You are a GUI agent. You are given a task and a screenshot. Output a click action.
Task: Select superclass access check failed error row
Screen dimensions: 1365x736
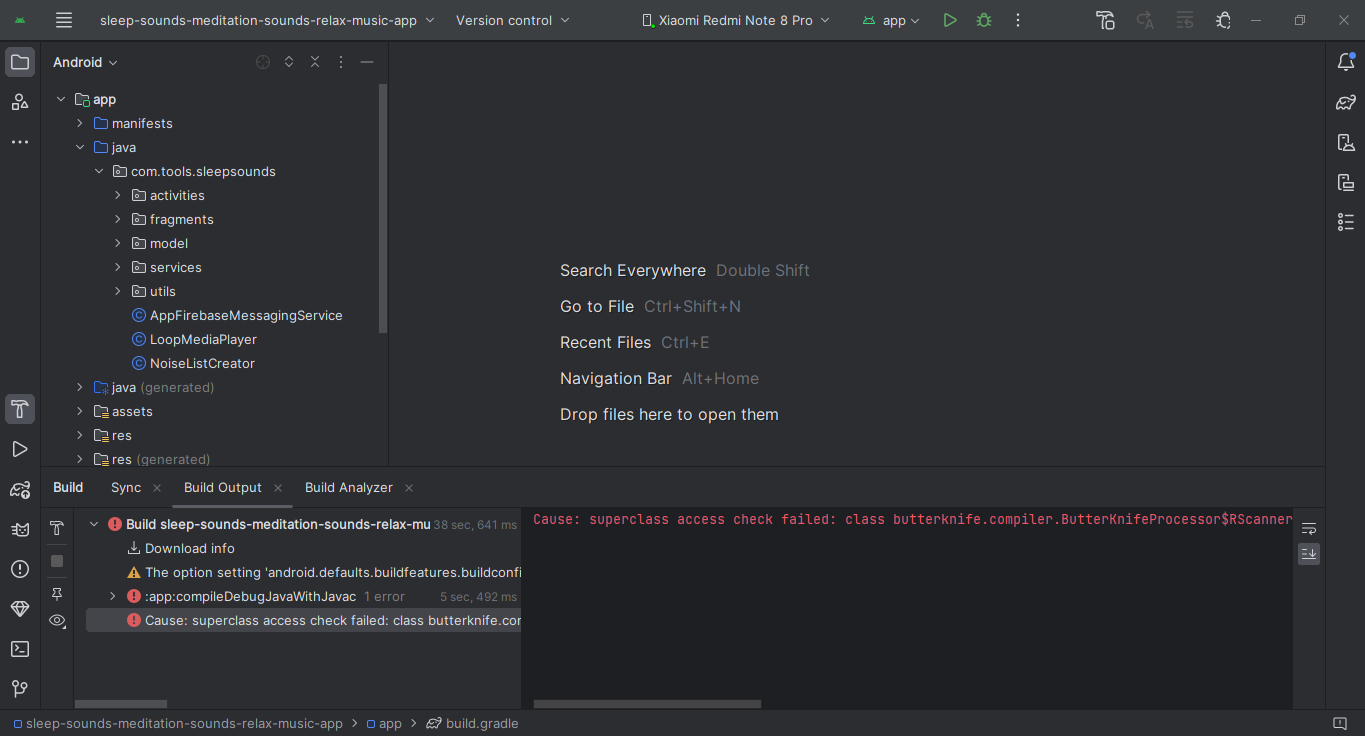coord(303,620)
